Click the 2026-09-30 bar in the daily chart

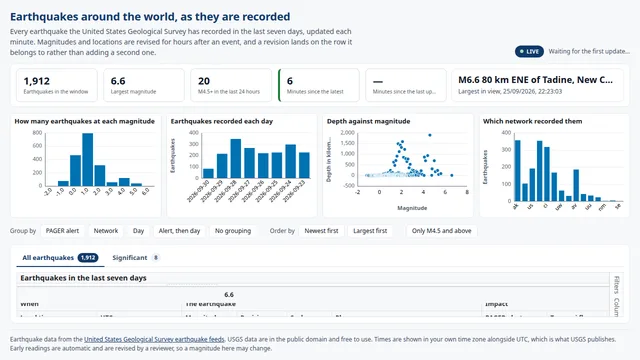click(x=208, y=173)
